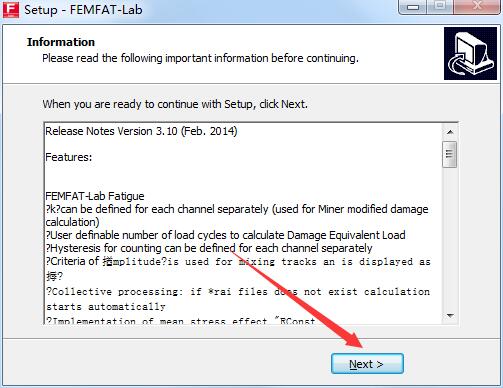Image resolution: width=503 pixels, height=388 pixels.
Task: Click the 'Setup - FEMFAT-Lab' window title
Action: (x=83, y=9)
